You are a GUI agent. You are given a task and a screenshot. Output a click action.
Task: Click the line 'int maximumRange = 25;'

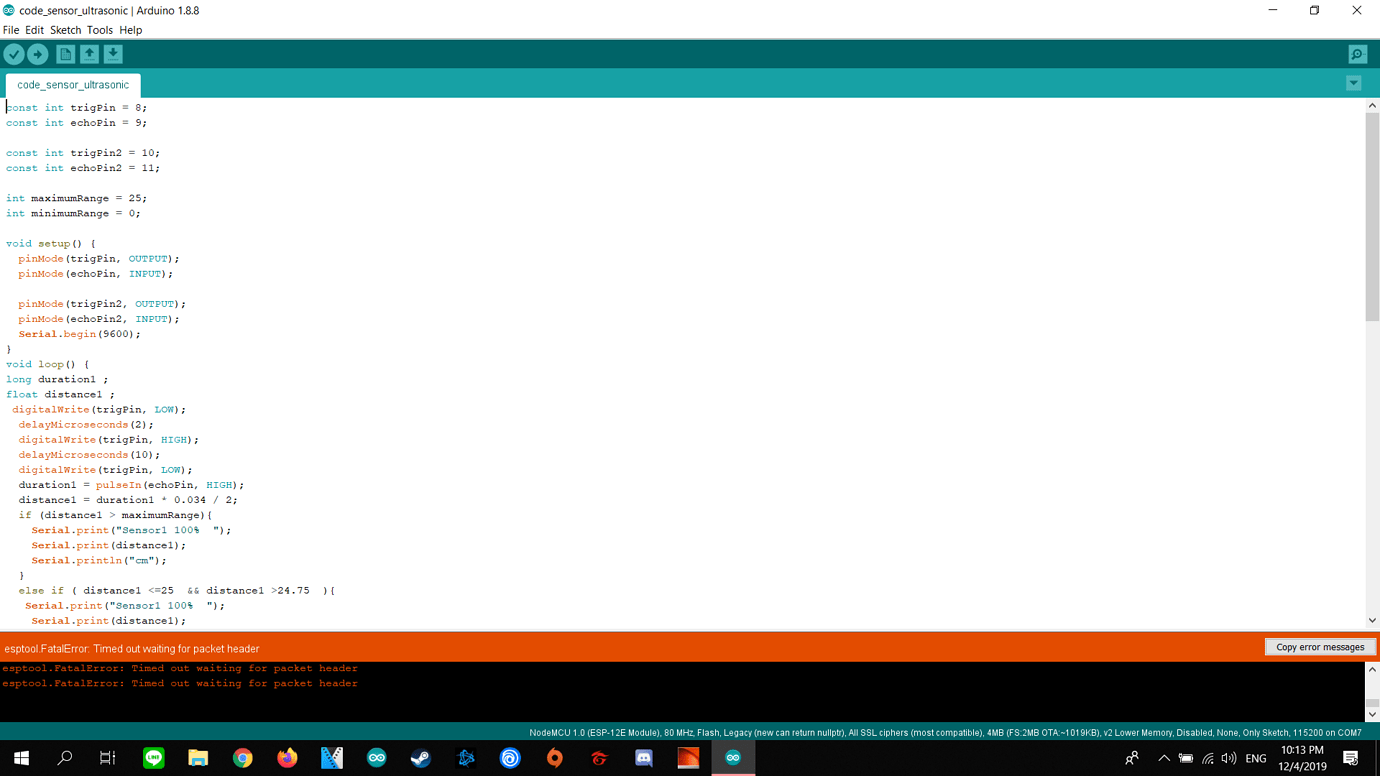(76, 198)
